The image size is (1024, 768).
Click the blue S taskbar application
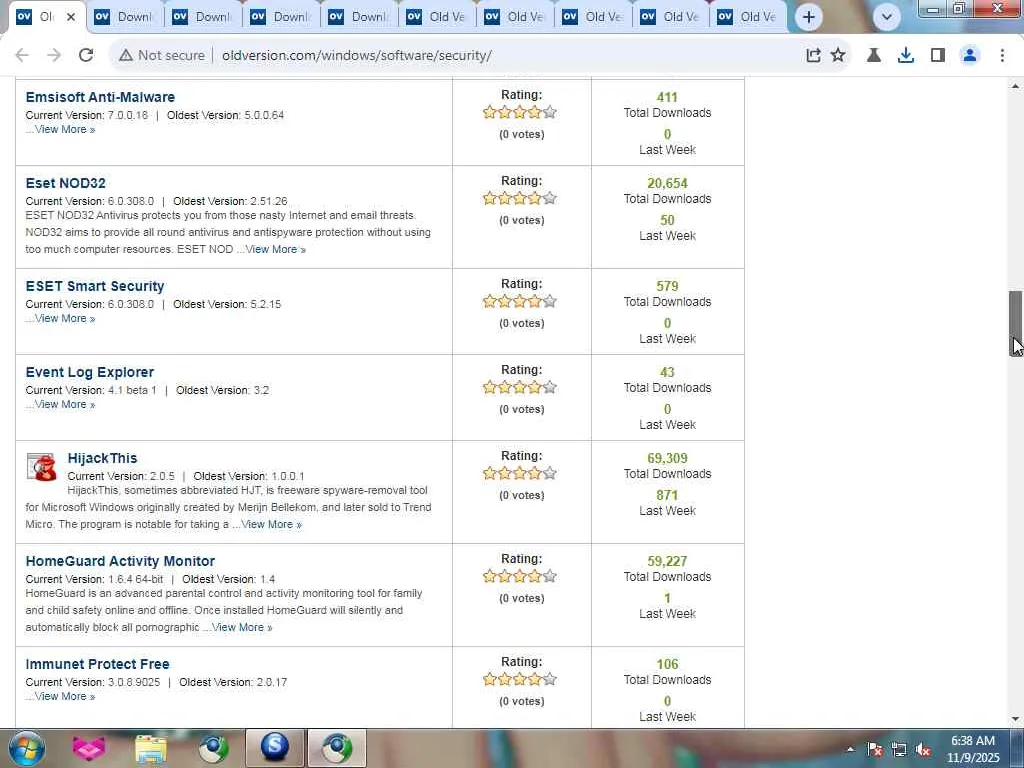[x=275, y=748]
